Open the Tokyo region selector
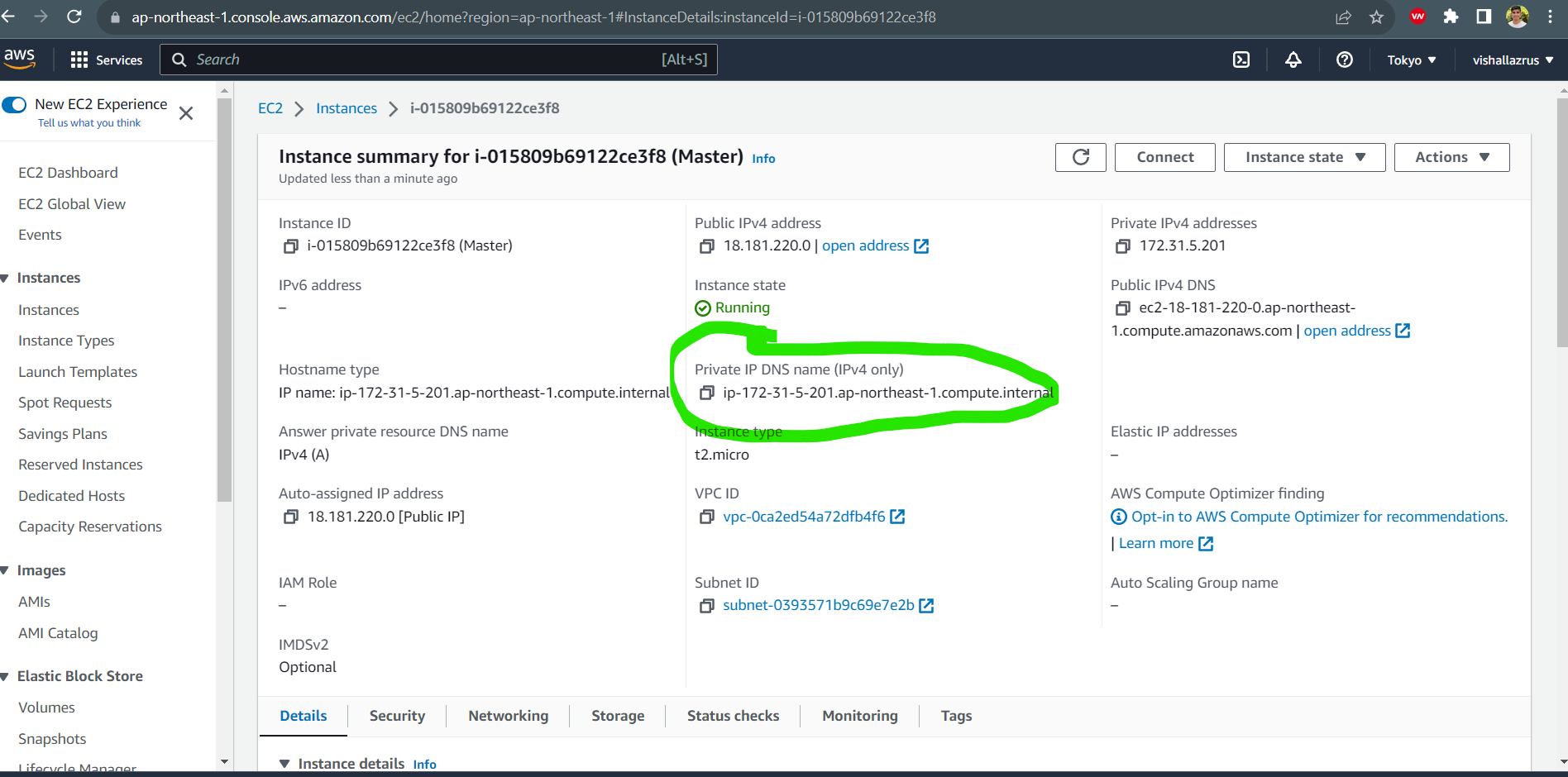Viewport: 1568px width, 777px height. pos(1412,59)
